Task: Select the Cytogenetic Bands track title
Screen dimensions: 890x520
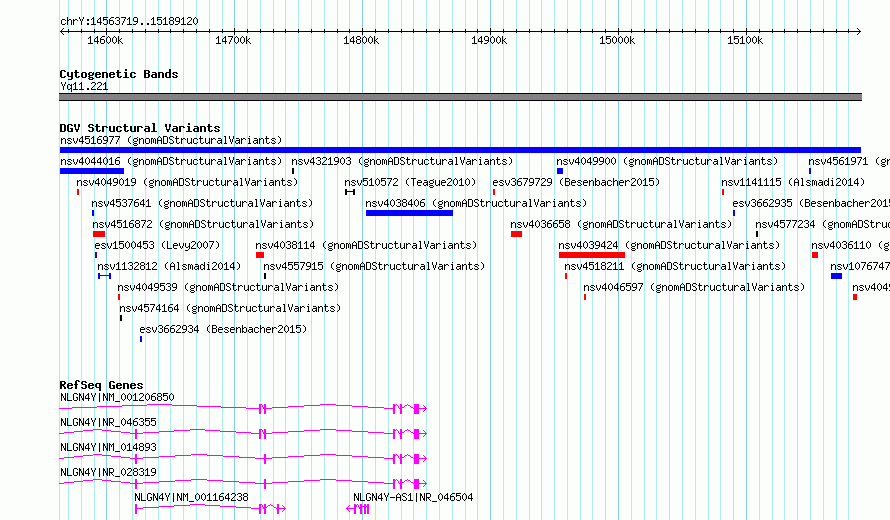Action: [x=119, y=74]
